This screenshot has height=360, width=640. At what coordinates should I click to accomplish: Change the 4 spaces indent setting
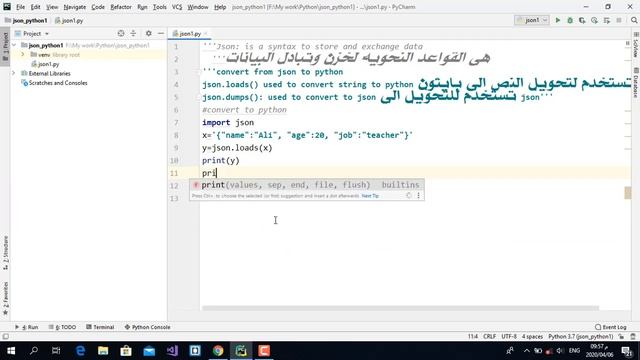(x=532, y=337)
